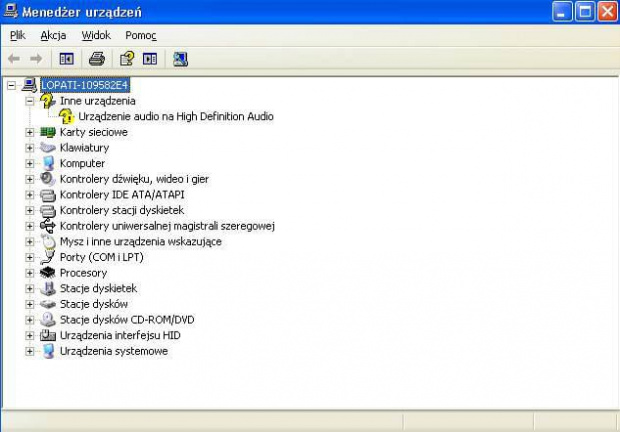Expand Kontrolery dźwięku, wideo i gier
This screenshot has width=620, height=432.
(x=30, y=179)
